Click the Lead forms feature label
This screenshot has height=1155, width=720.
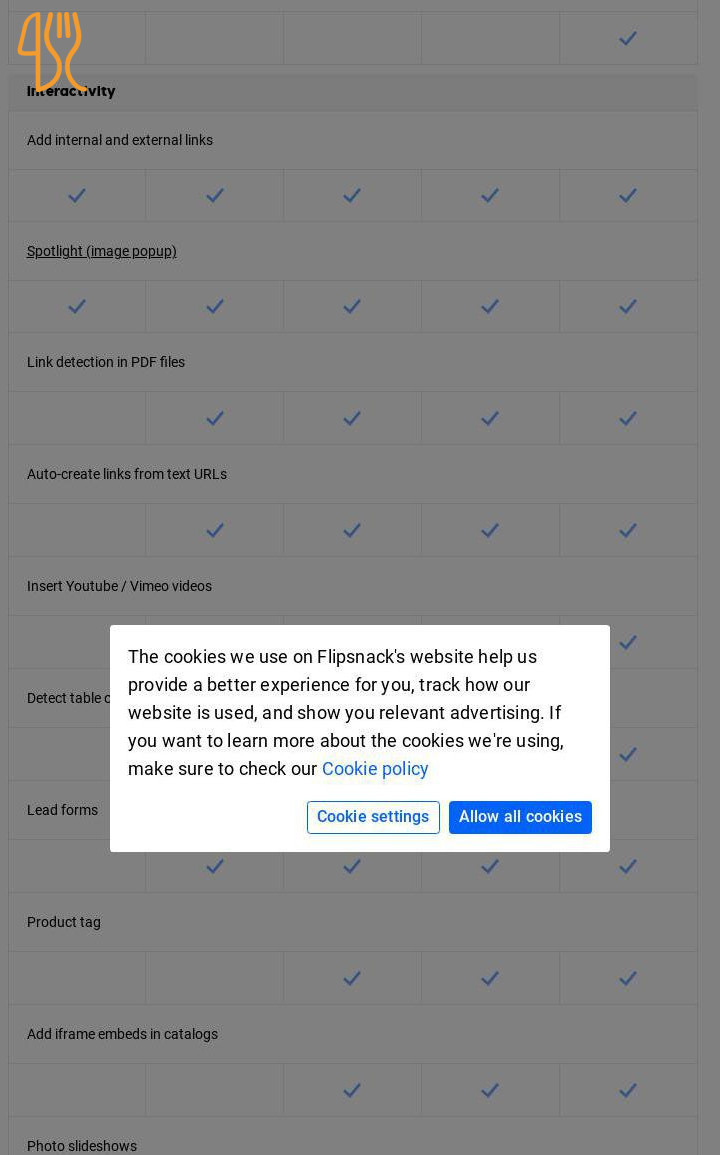click(x=62, y=810)
